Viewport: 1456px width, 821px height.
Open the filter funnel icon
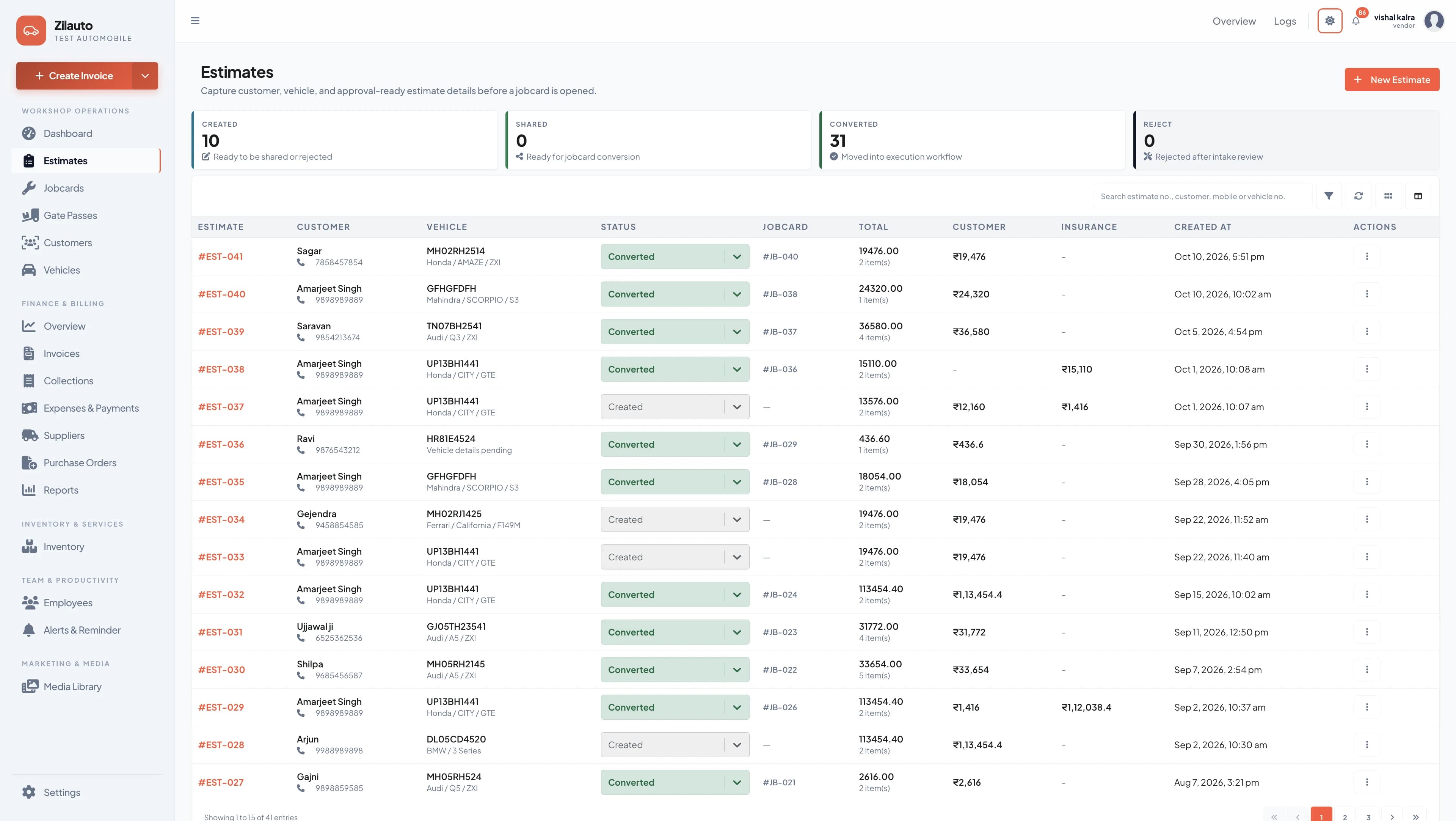pyautogui.click(x=1328, y=196)
